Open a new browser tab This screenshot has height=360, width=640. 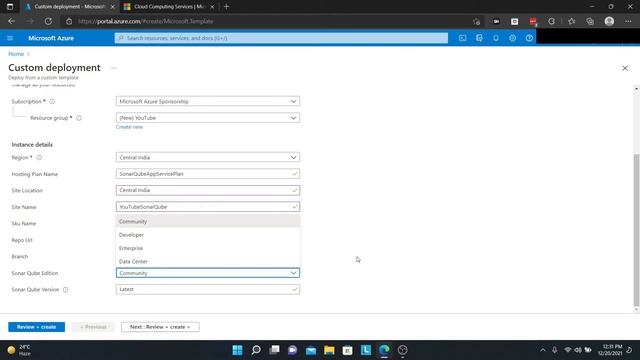[227, 7]
